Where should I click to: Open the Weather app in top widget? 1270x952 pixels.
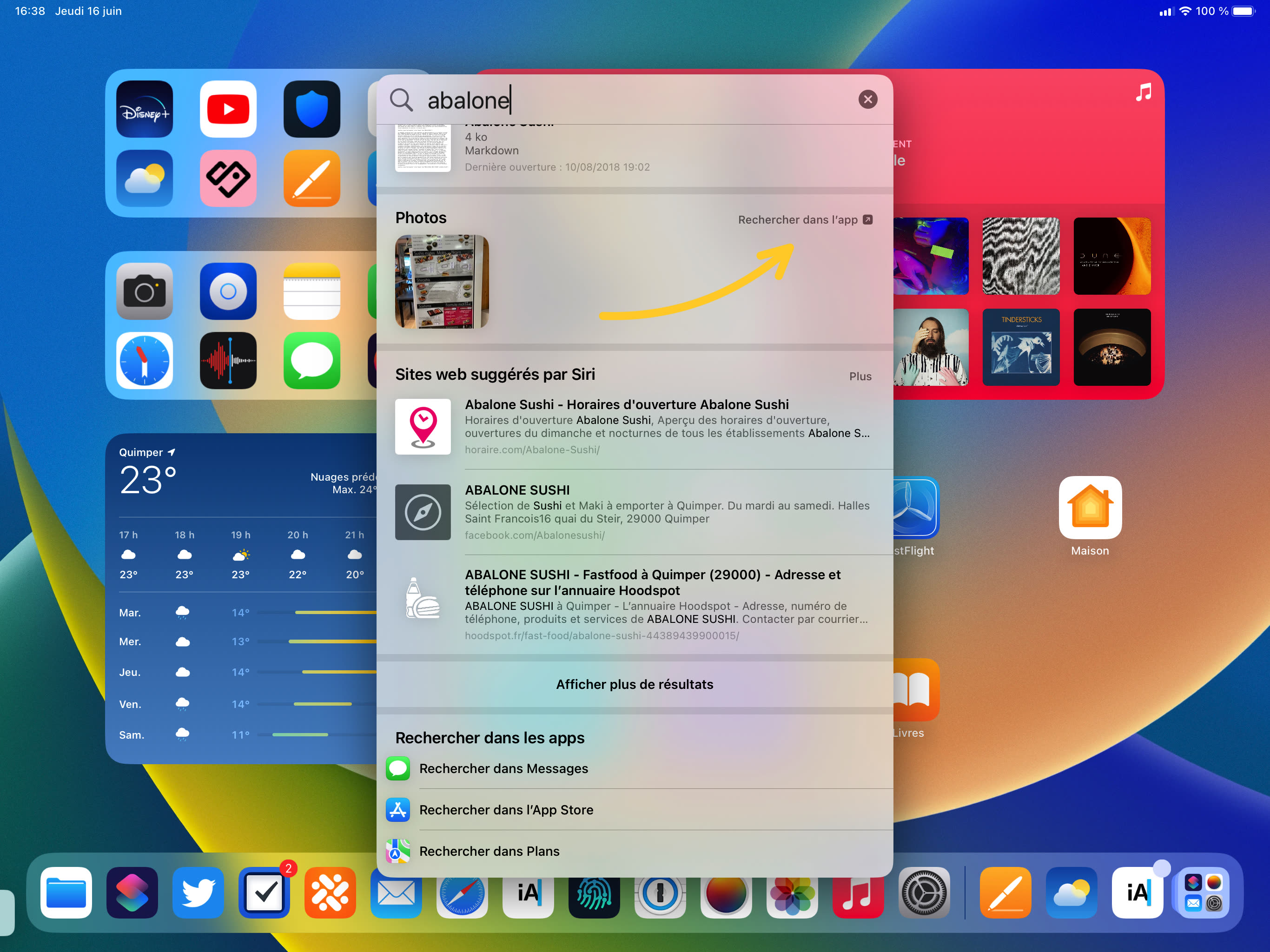coord(144,178)
